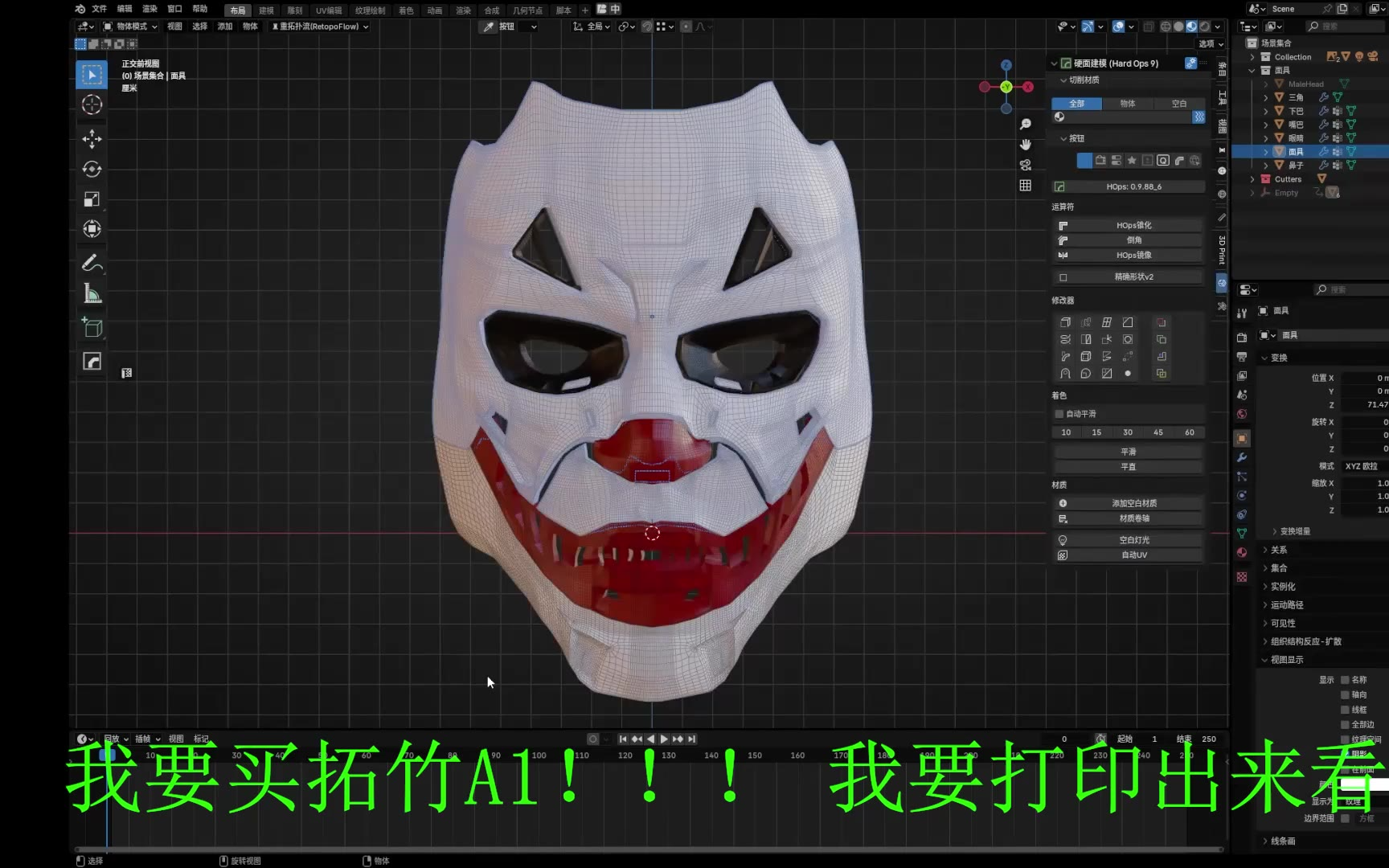
Task: Set auto smooth angle to 45
Action: (x=1158, y=432)
